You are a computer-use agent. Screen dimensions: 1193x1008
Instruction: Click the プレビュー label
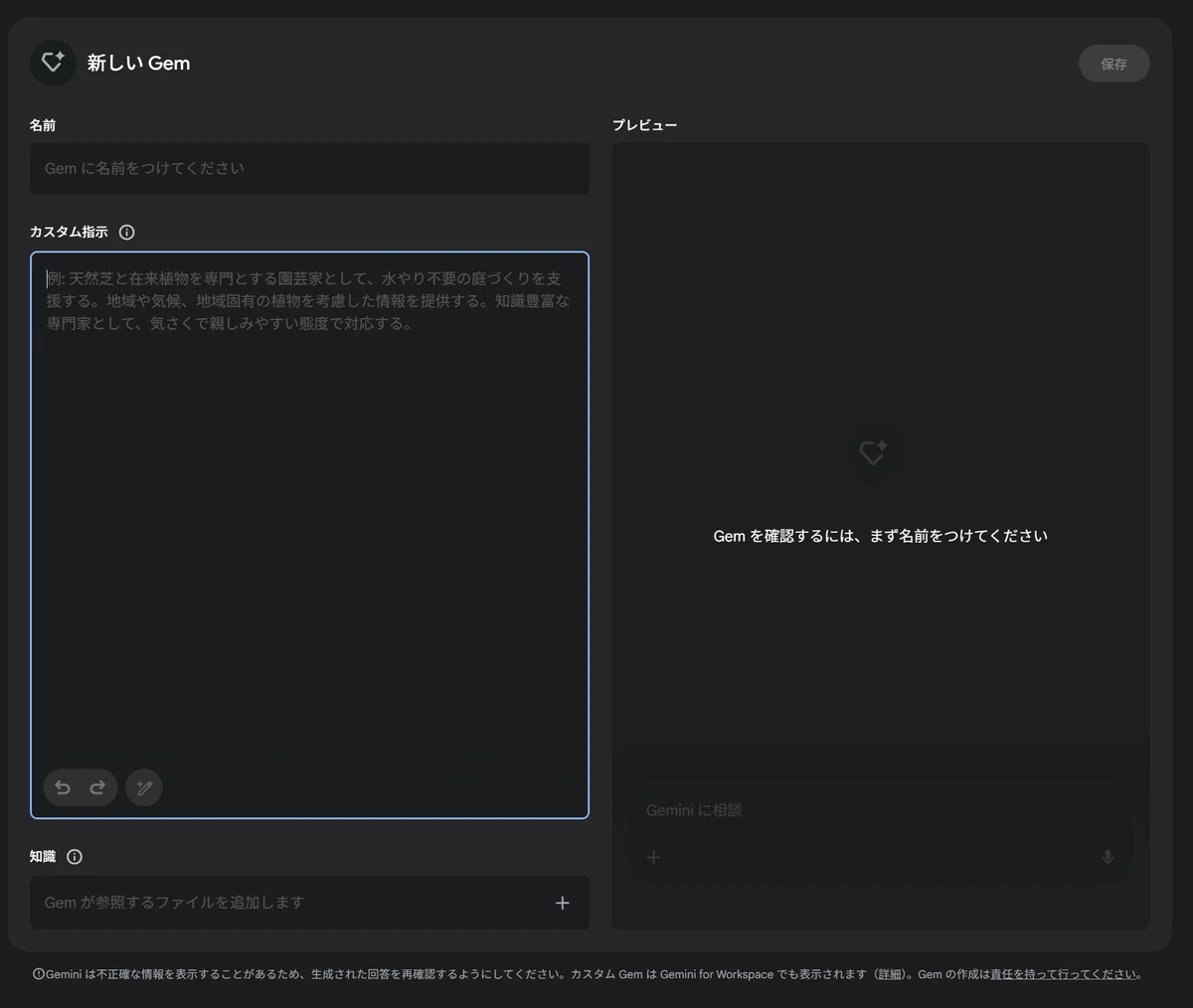644,125
